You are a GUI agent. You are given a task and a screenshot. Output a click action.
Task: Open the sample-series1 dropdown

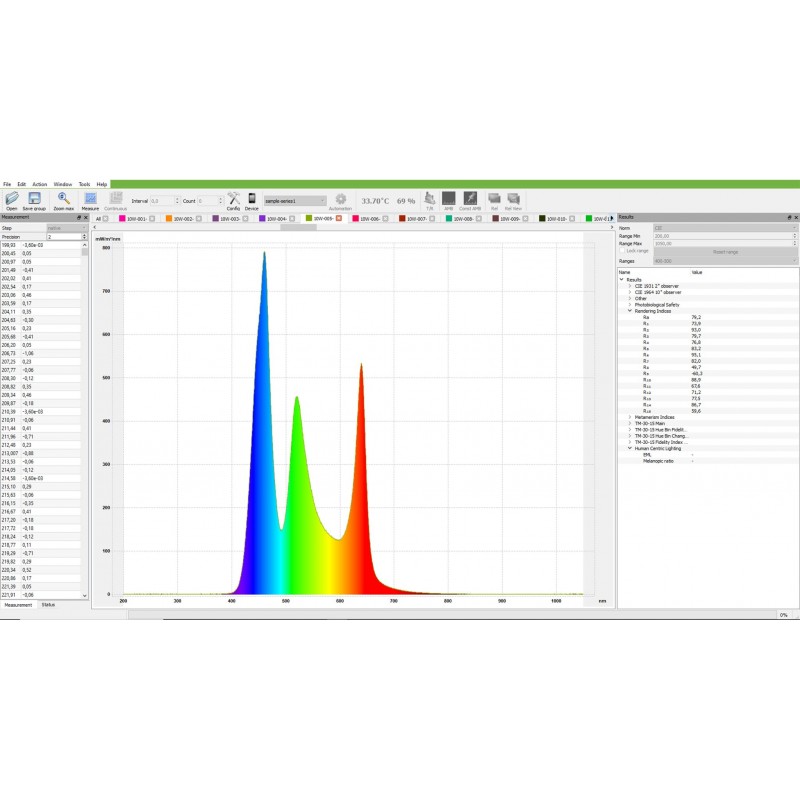pyautogui.click(x=295, y=201)
